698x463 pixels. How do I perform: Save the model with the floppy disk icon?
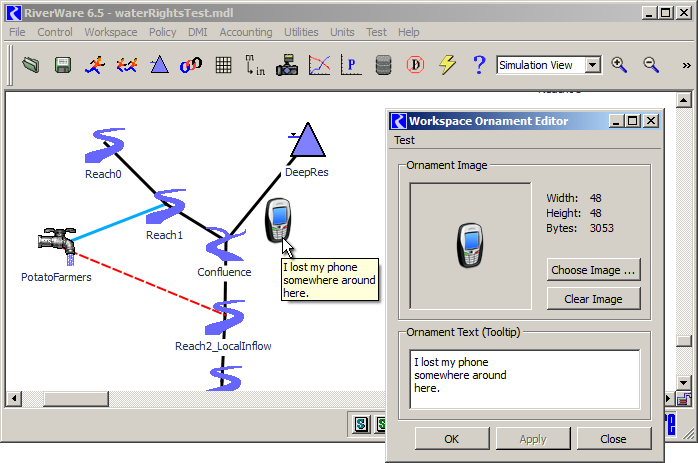pyautogui.click(x=63, y=65)
